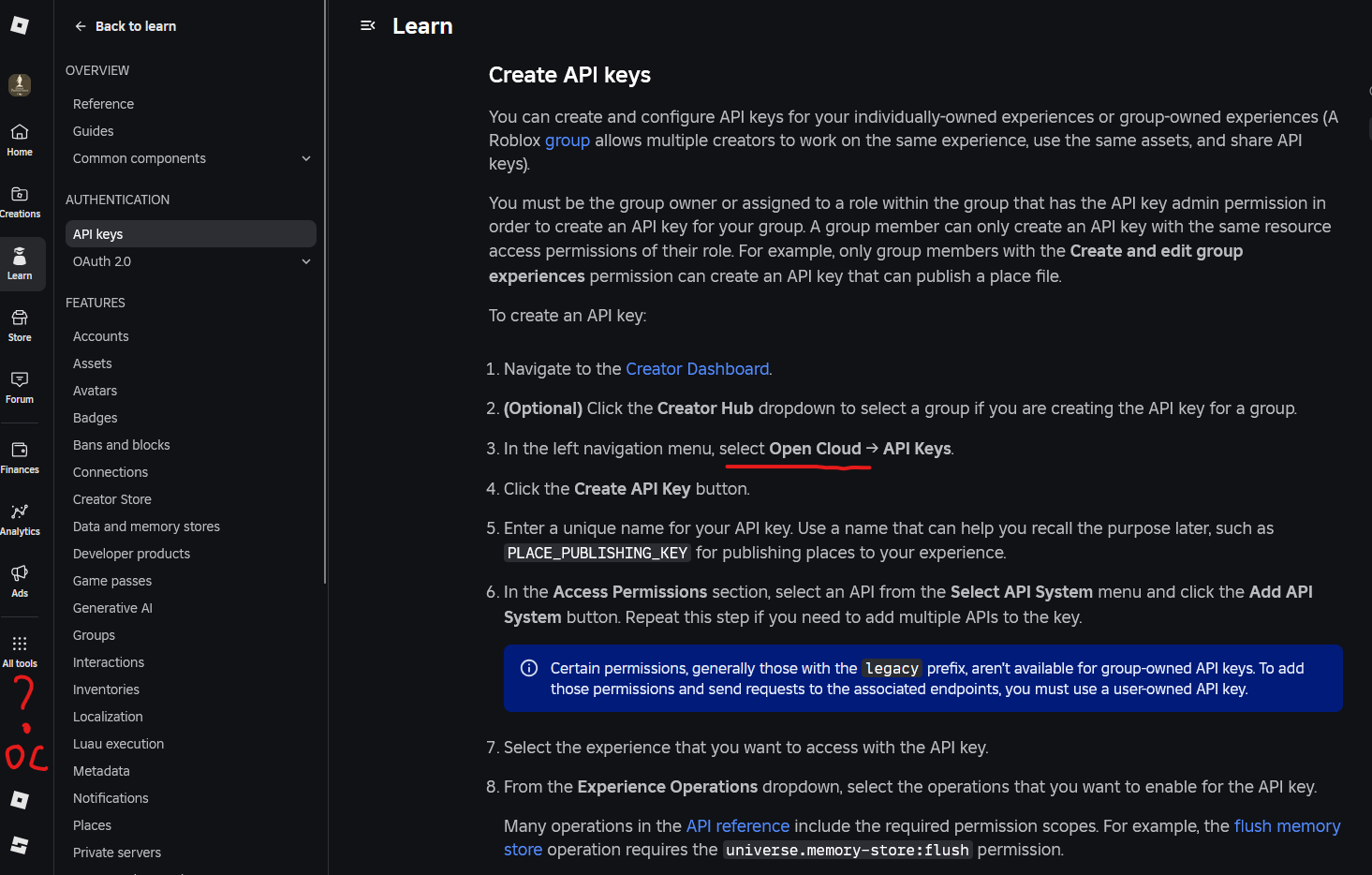Open the user avatar profile icon
Viewport: 1372px width, 875px height.
click(20, 84)
